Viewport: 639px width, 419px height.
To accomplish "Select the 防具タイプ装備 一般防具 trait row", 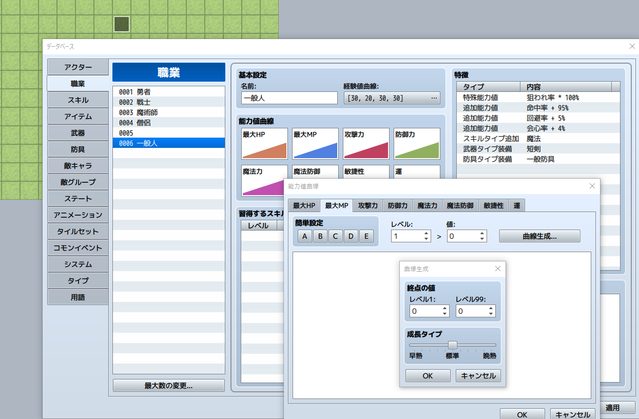I will (x=538, y=159).
